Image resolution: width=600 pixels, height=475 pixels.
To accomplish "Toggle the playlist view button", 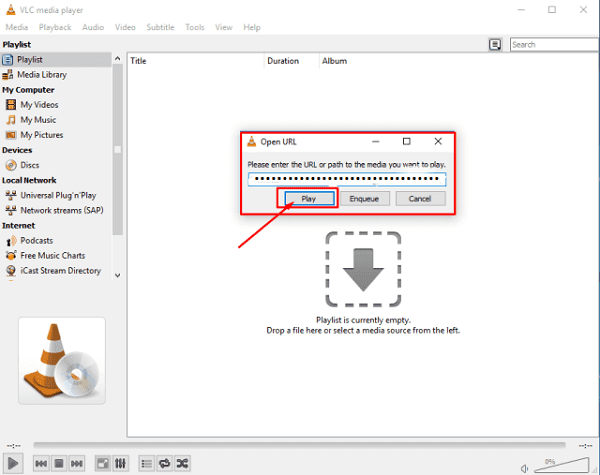I will (x=147, y=464).
